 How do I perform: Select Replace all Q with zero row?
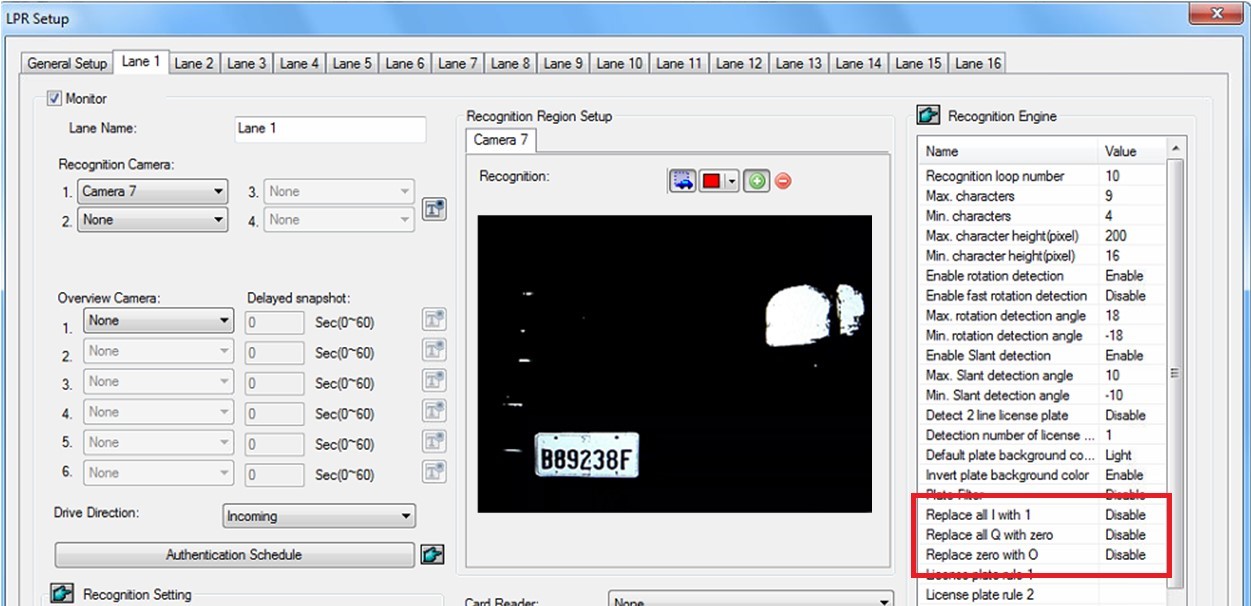point(1041,535)
